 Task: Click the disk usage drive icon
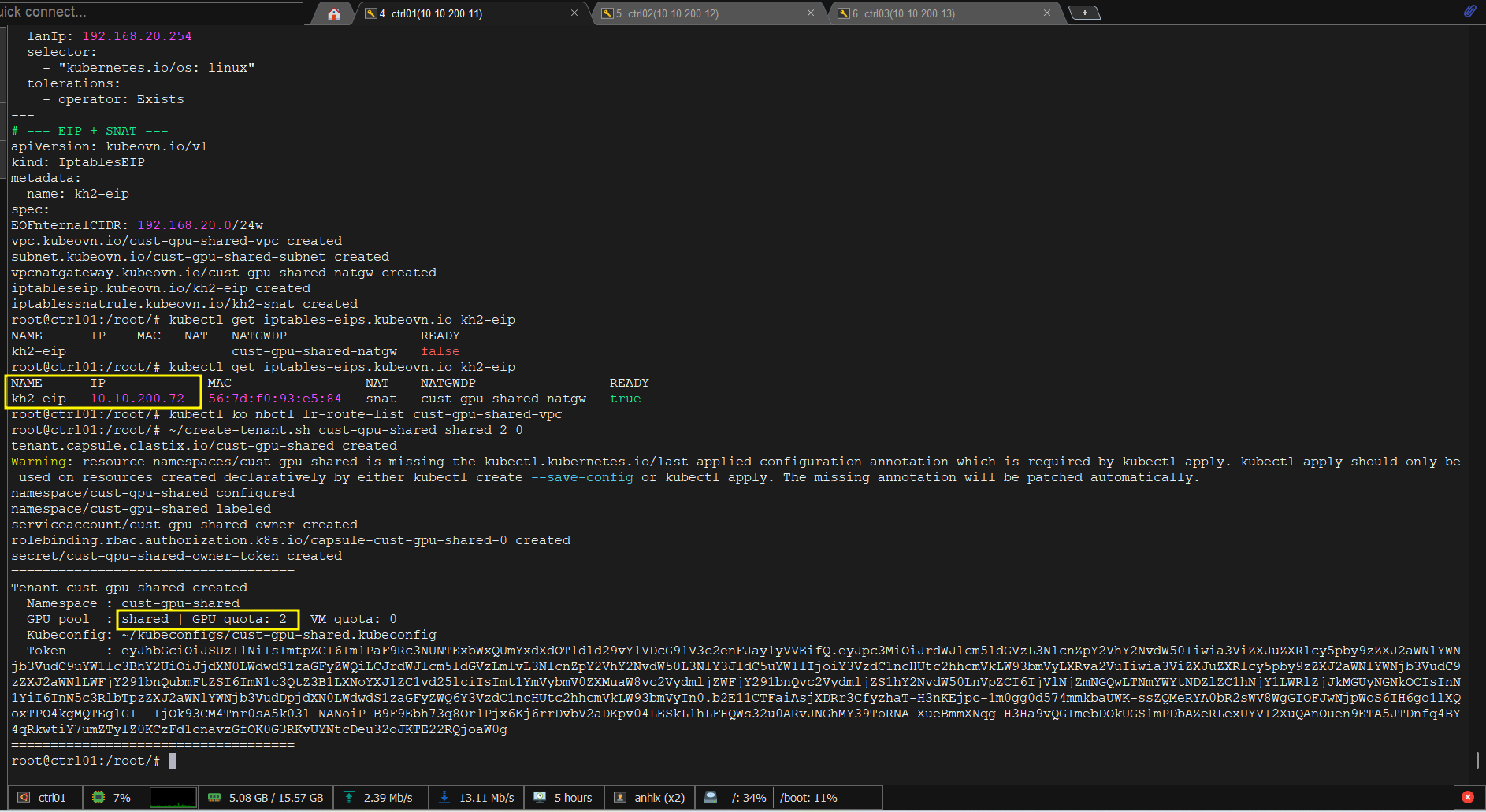pos(711,798)
